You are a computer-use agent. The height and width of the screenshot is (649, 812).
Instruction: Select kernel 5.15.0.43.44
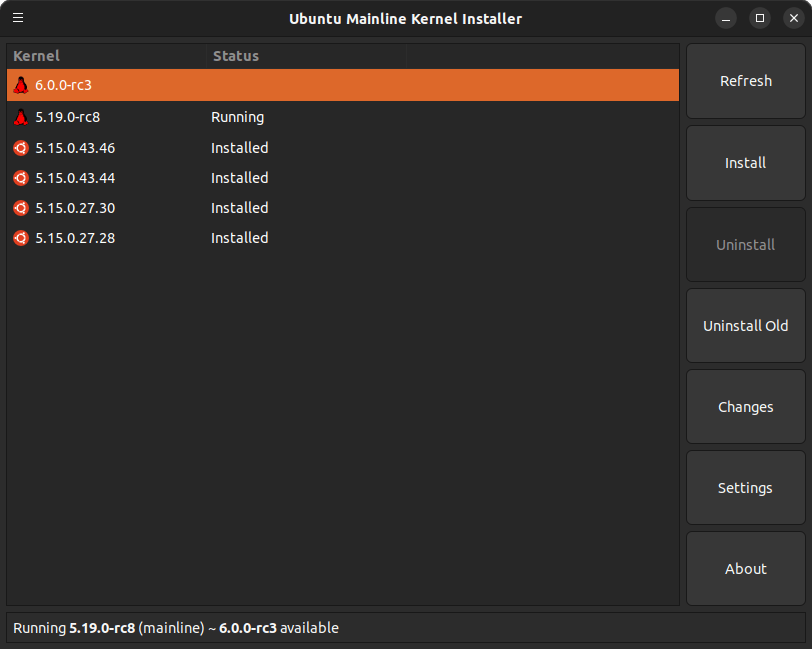click(x=343, y=178)
